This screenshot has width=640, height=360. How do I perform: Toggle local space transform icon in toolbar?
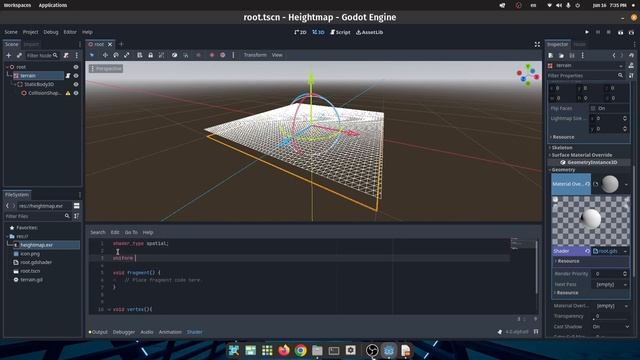(175, 55)
